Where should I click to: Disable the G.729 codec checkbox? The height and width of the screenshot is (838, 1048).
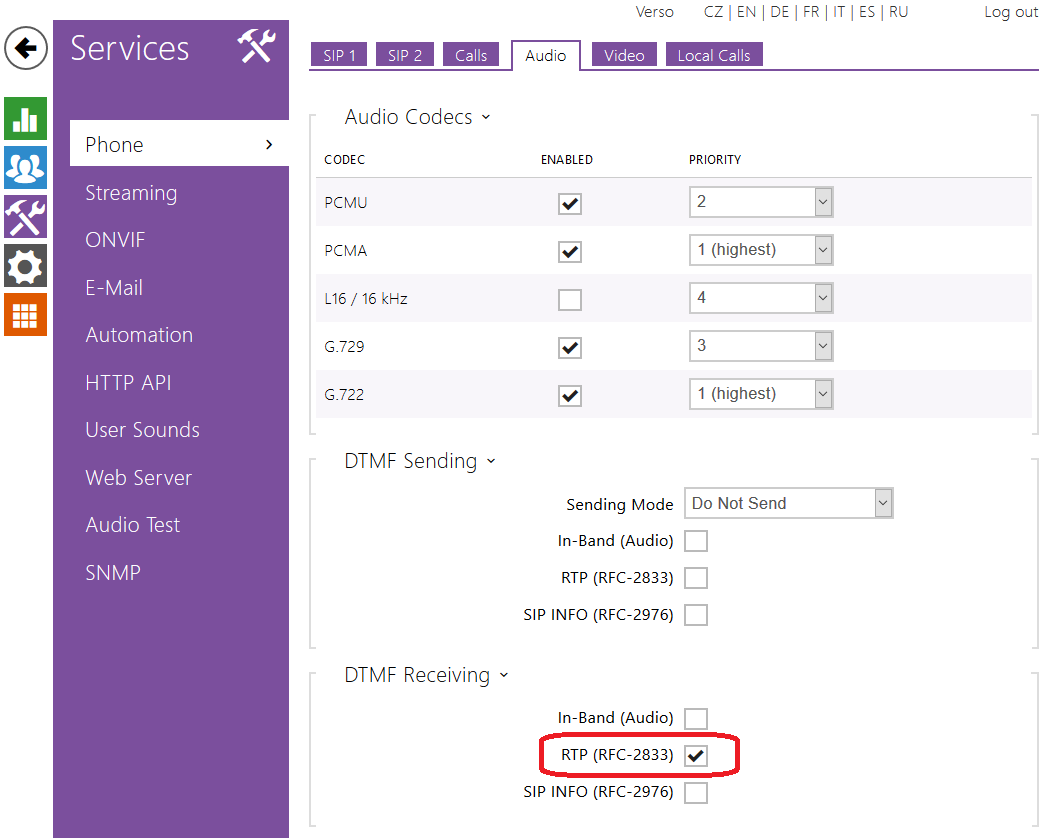pos(570,347)
